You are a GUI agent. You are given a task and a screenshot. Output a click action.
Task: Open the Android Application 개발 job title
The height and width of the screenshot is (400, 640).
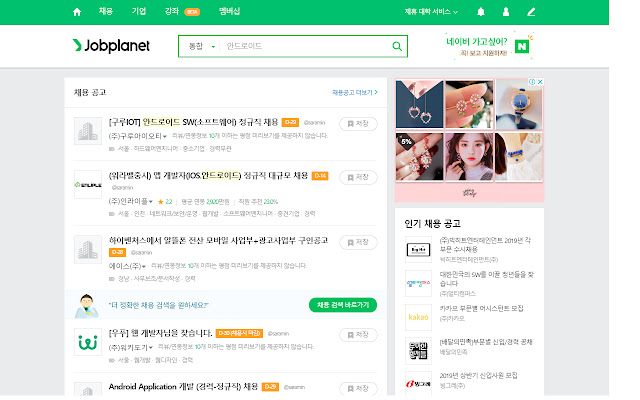click(x=183, y=387)
